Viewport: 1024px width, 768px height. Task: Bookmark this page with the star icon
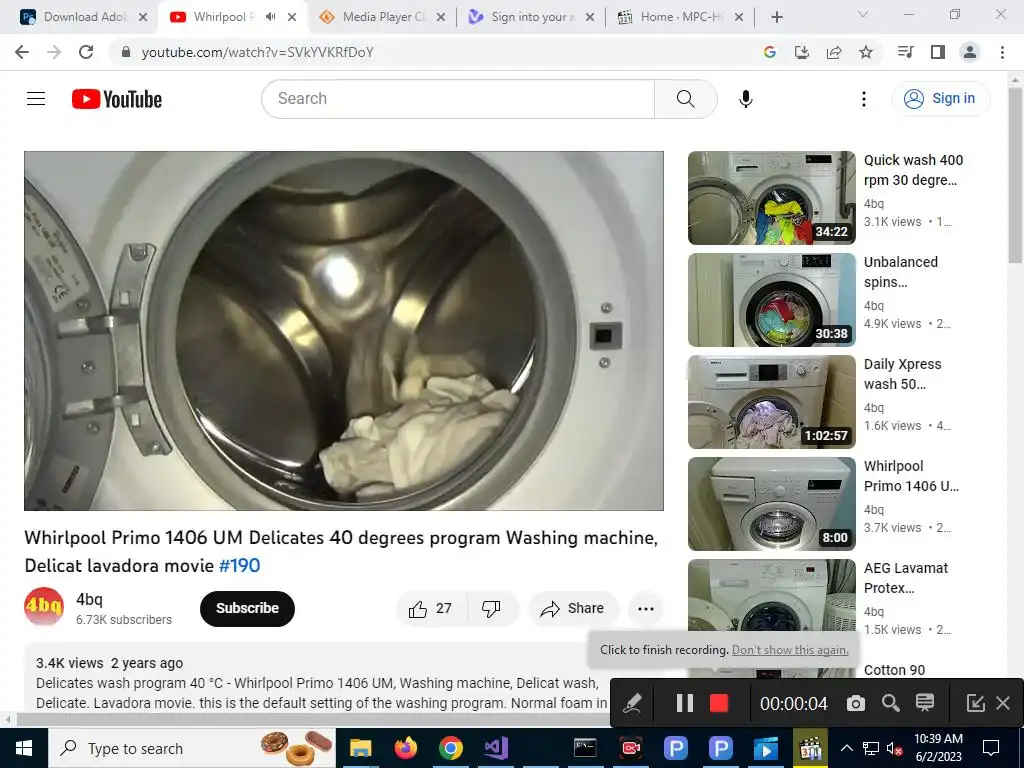(x=865, y=52)
